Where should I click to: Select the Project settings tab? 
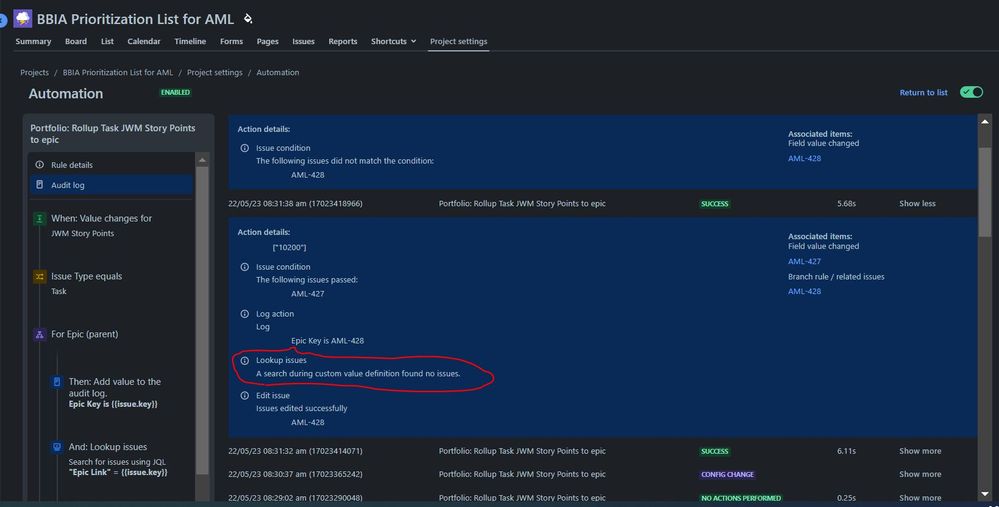458,41
